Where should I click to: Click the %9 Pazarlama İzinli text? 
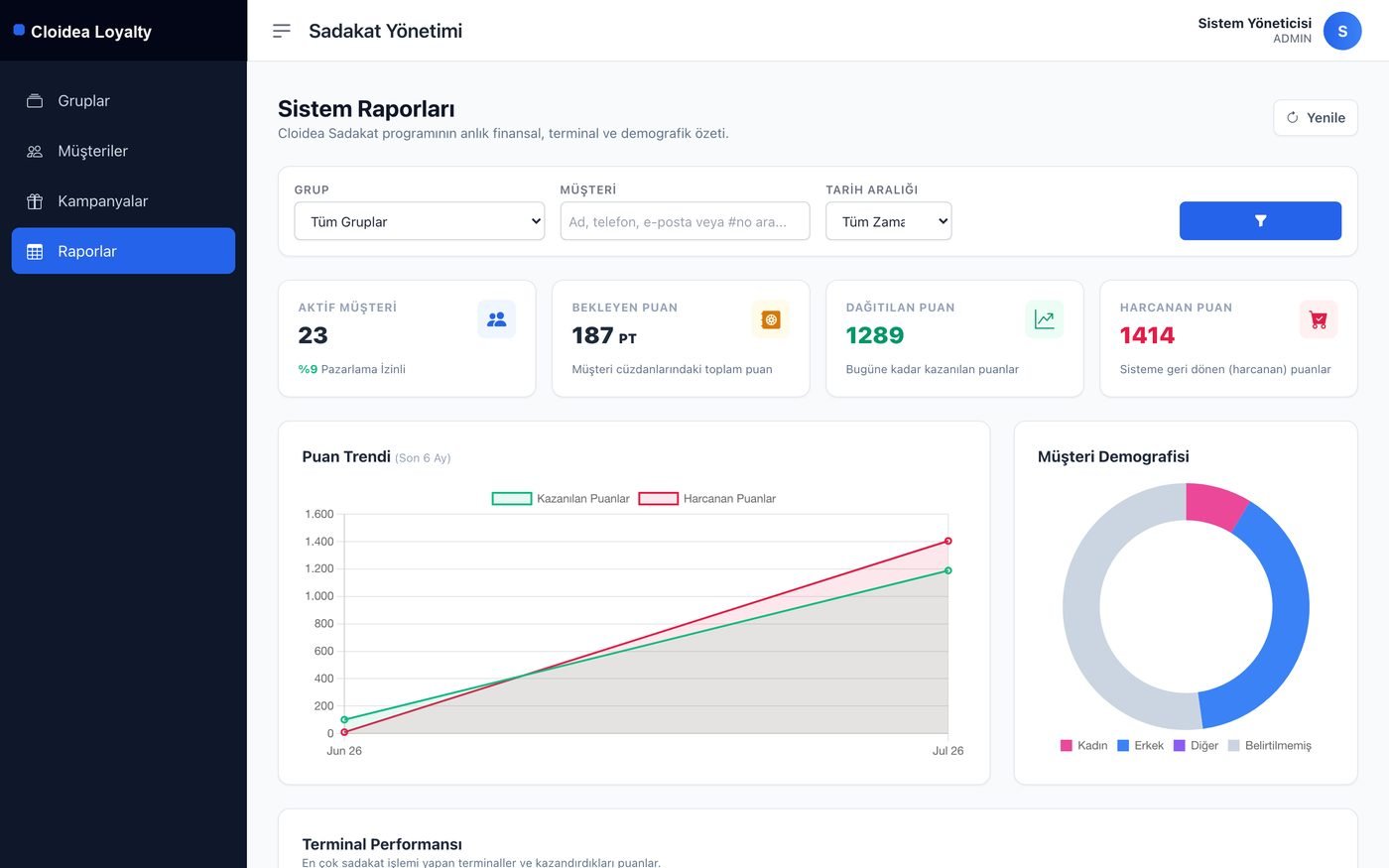coord(351,369)
